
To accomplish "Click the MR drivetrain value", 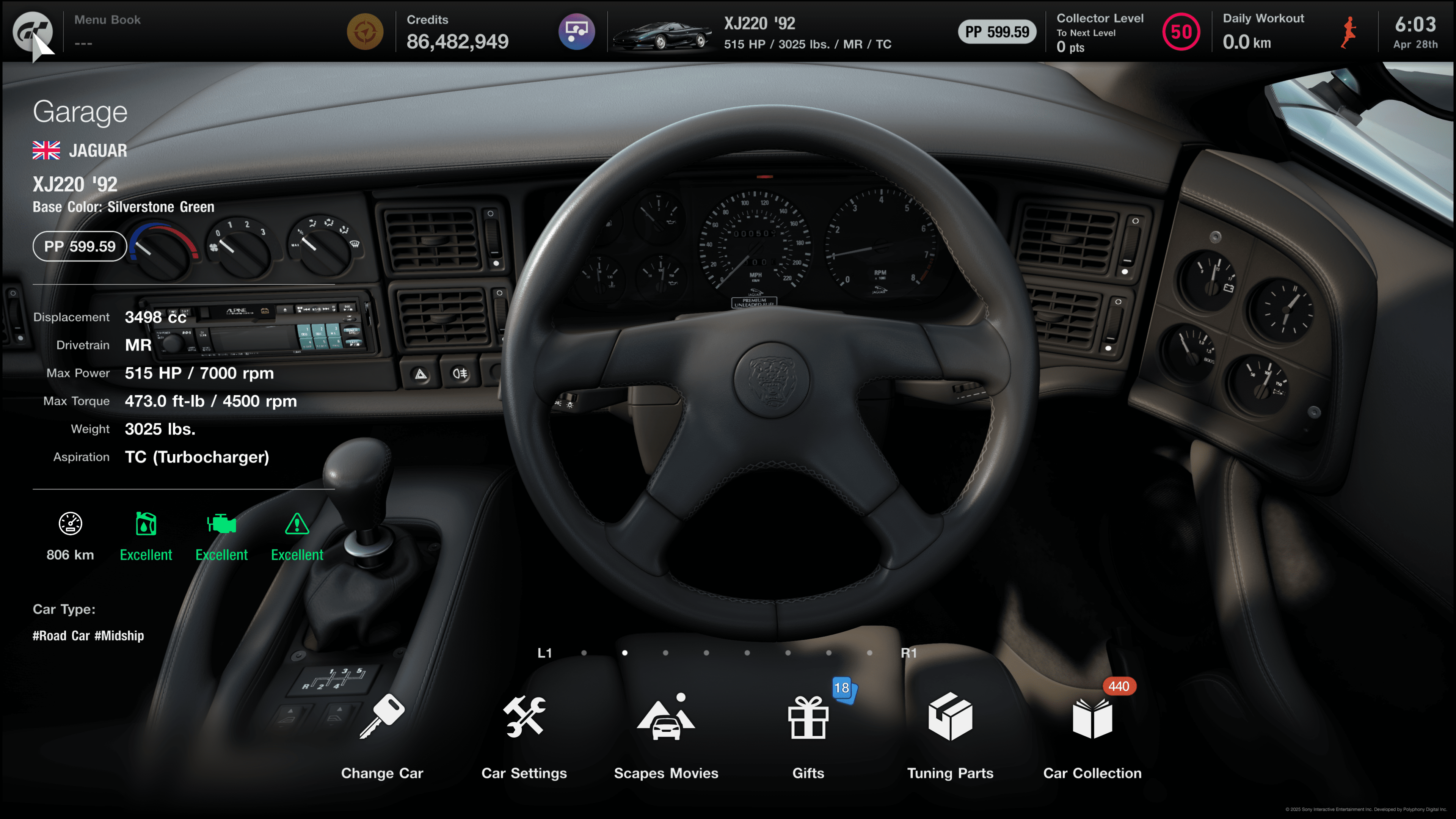I will point(138,345).
